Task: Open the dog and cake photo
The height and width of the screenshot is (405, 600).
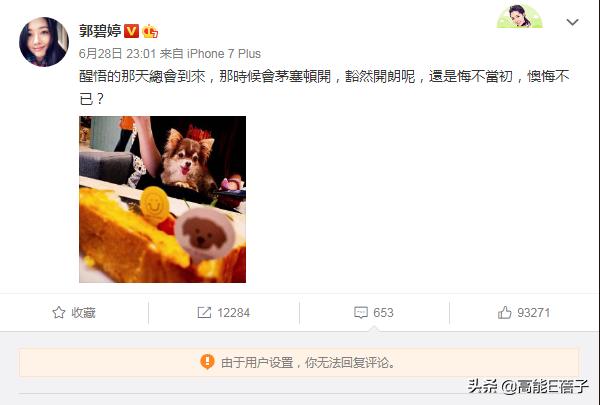Action: coord(163,199)
